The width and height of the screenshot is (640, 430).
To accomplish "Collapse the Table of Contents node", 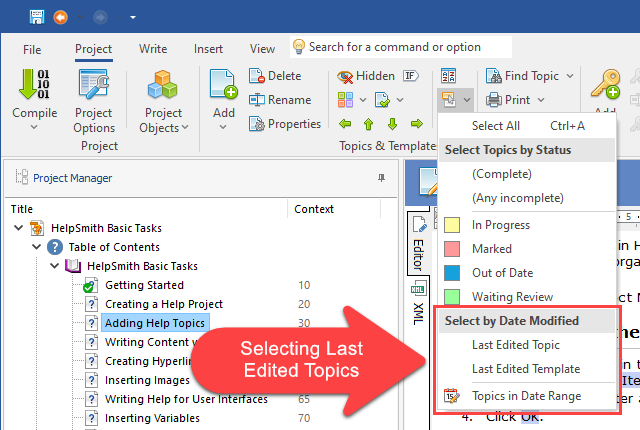I will click(37, 247).
